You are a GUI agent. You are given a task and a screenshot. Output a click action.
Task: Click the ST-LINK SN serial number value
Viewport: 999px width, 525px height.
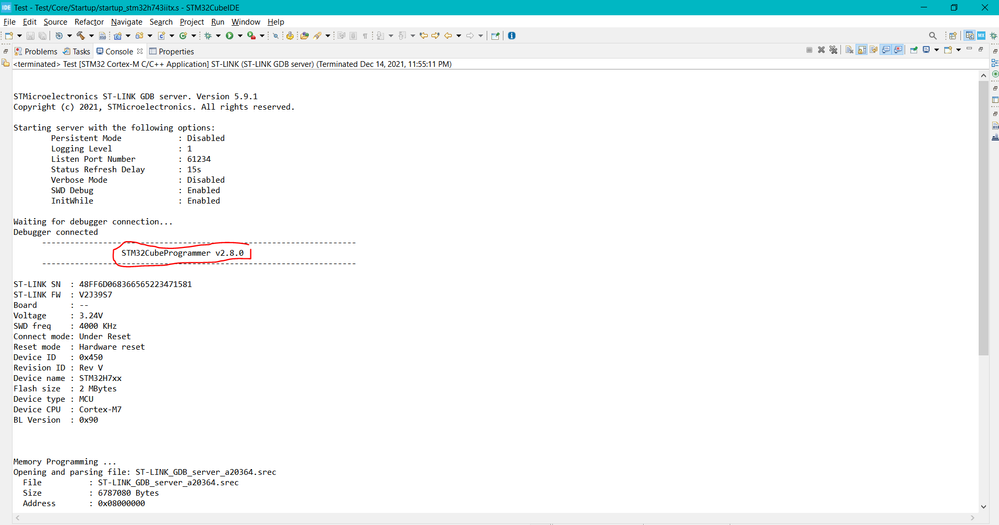point(135,284)
